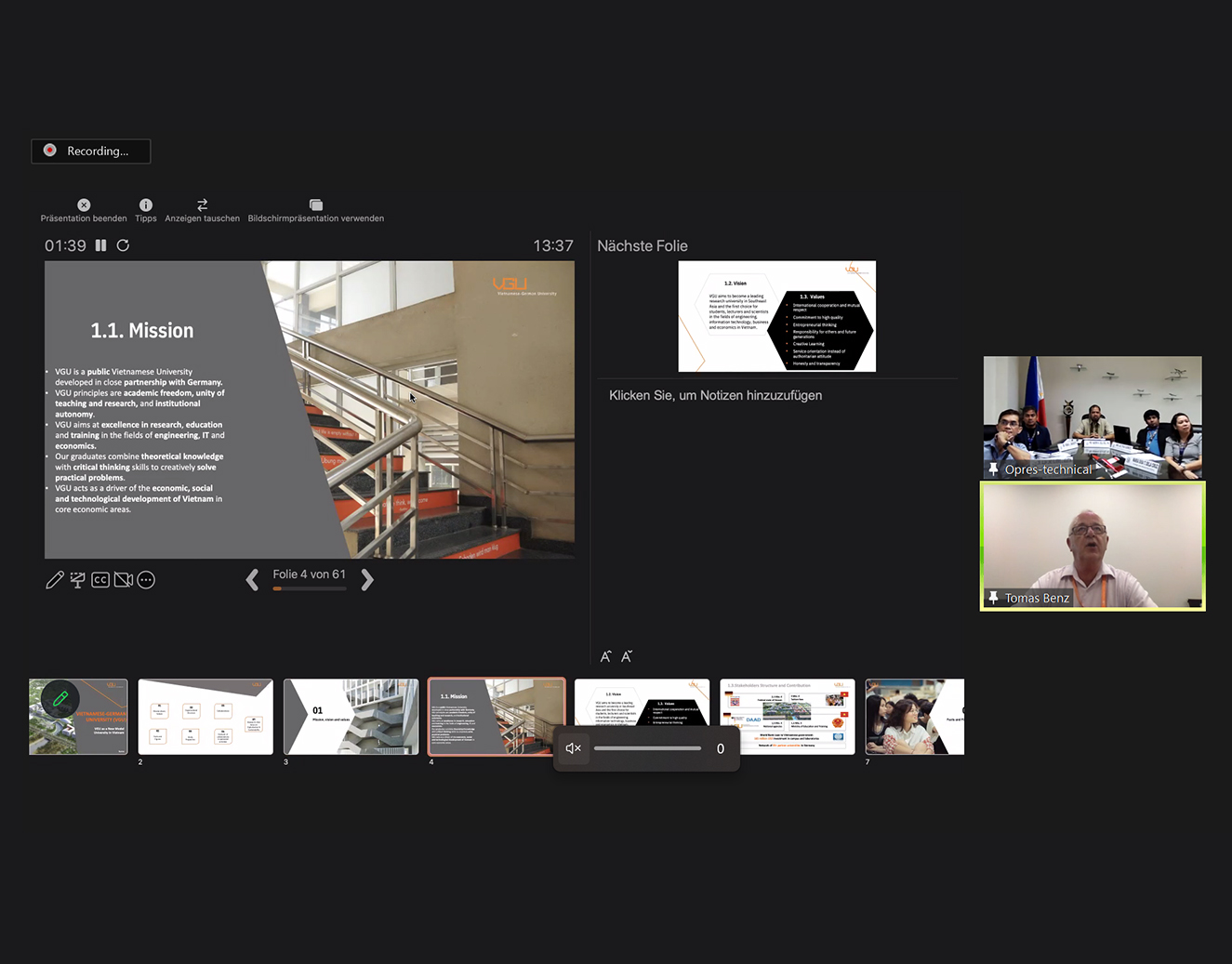Select the pen annotation tool

(x=55, y=580)
